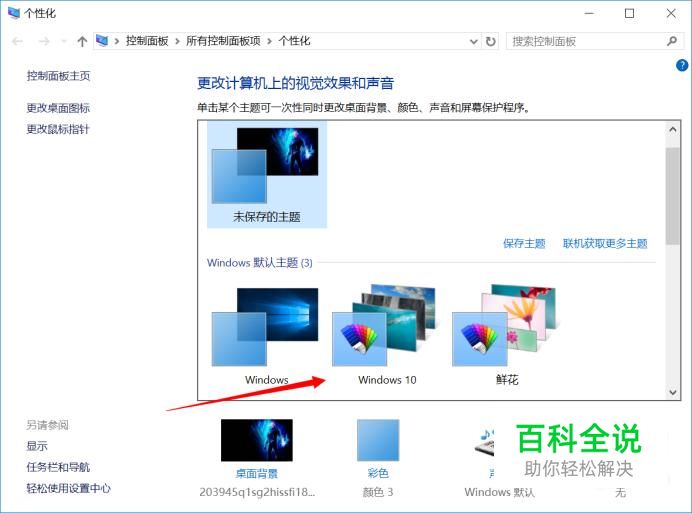This screenshot has width=692, height=513.
Task: Expand chevron after 控制面板 breadcrumb
Action: coord(177,41)
